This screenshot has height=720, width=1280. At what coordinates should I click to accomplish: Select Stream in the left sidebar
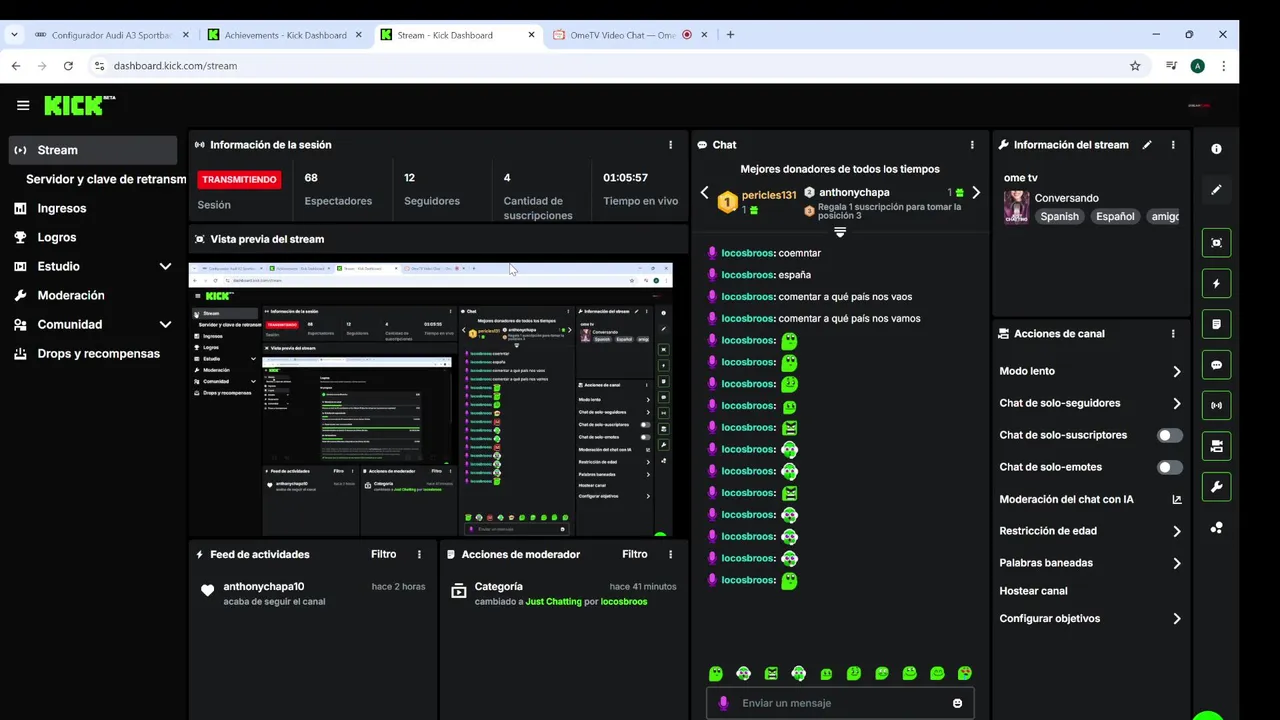point(93,150)
